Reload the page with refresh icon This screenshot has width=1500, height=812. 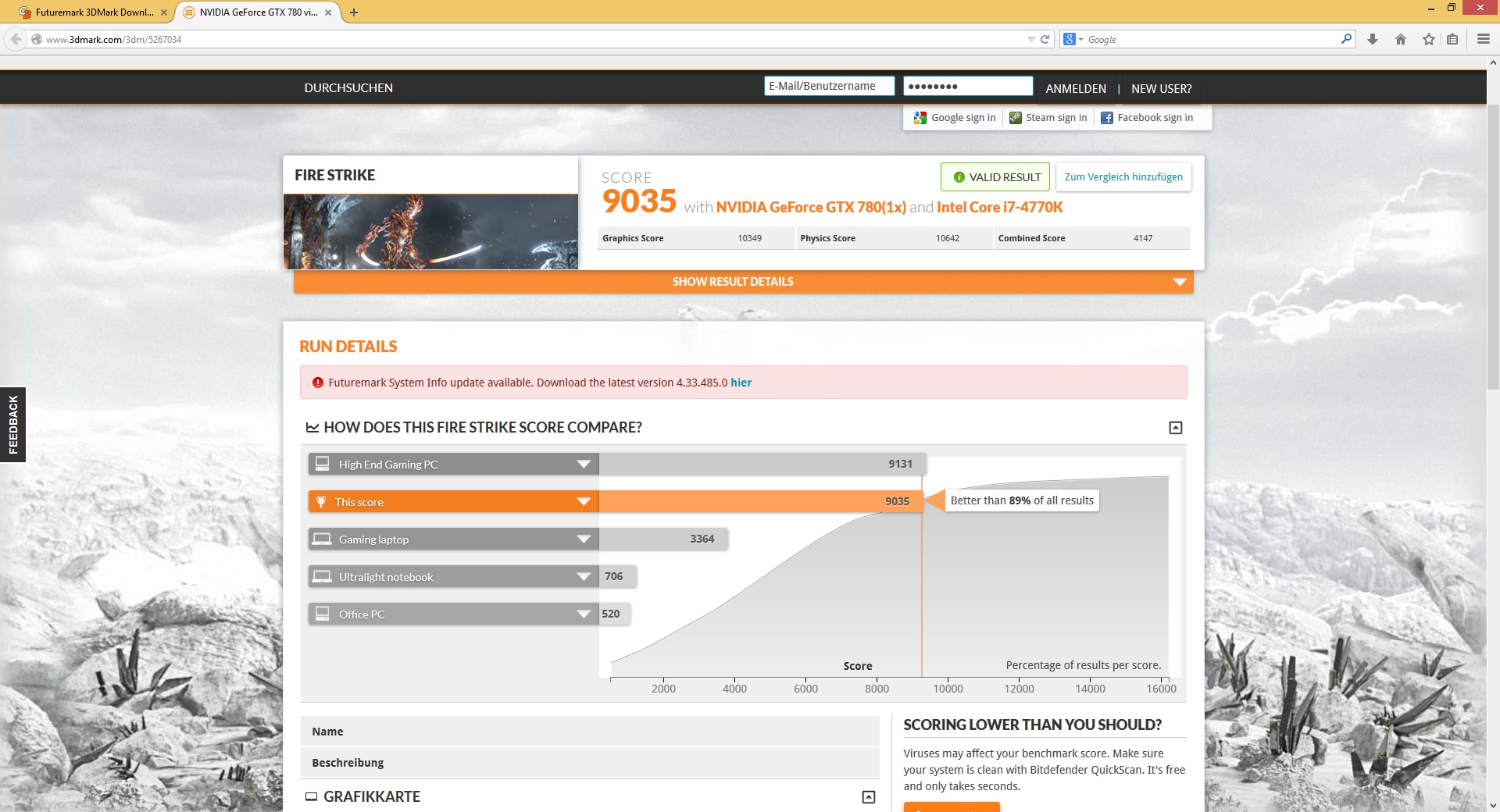(1045, 39)
